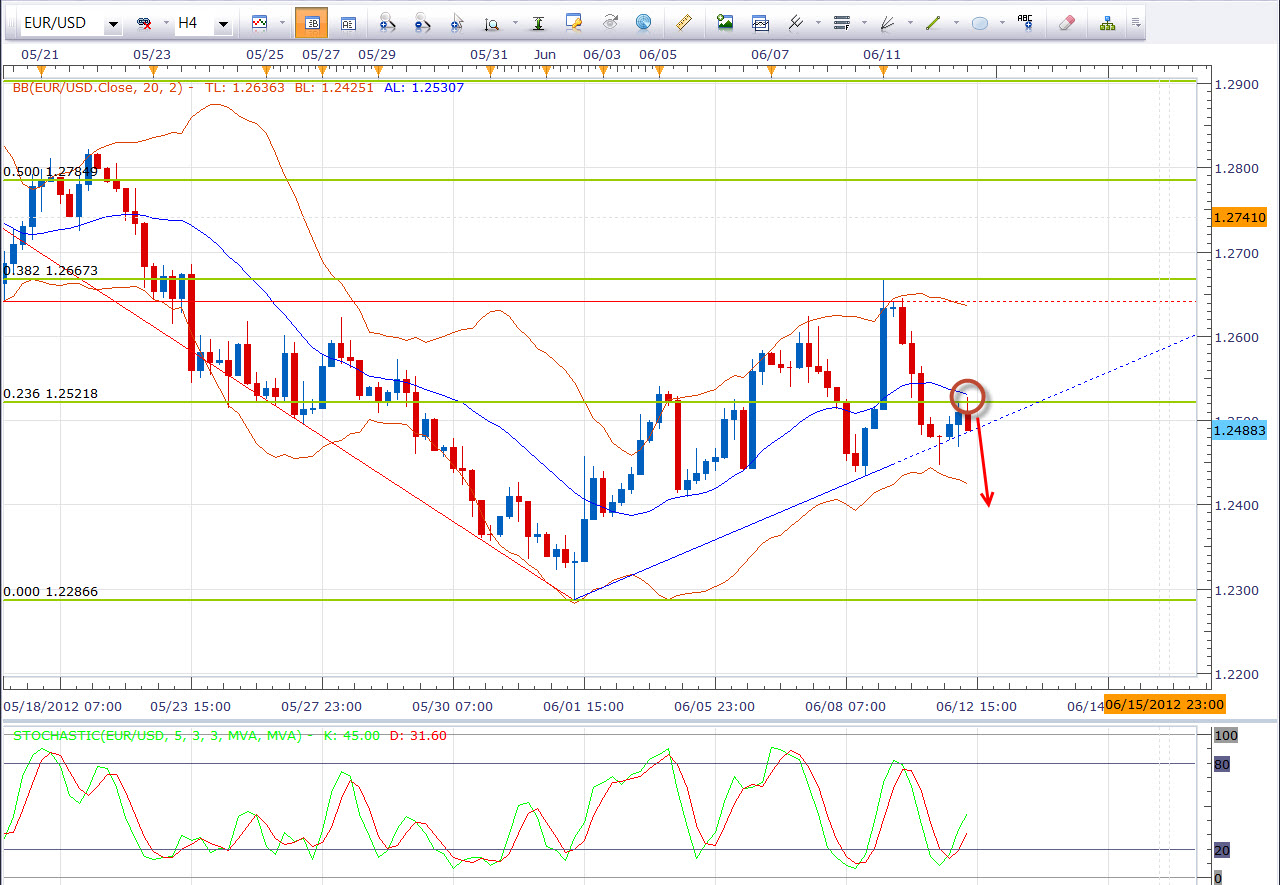Screen dimensions: 1280x885
Task: Click the green vertical autoscale icon
Action: point(538,22)
